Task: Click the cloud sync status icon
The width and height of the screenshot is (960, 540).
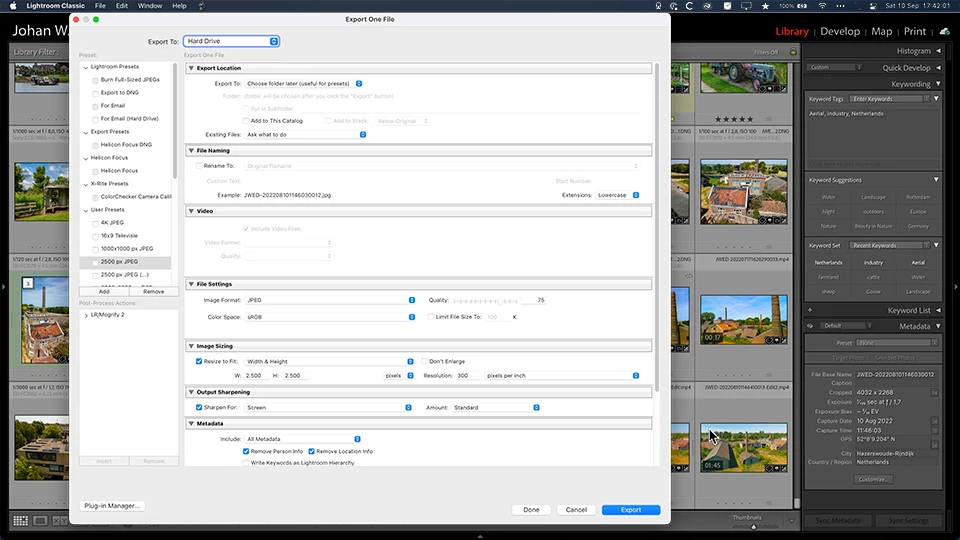Action: pyautogui.click(x=945, y=31)
